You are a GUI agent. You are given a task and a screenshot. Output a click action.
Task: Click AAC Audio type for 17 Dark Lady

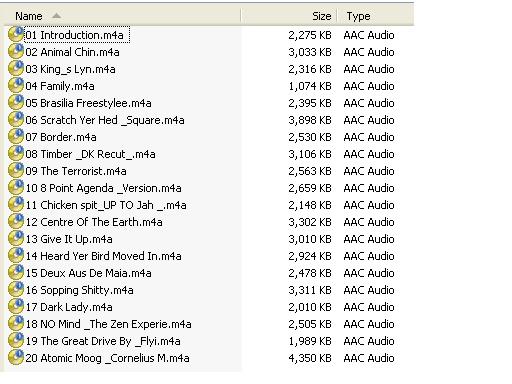pos(369,307)
